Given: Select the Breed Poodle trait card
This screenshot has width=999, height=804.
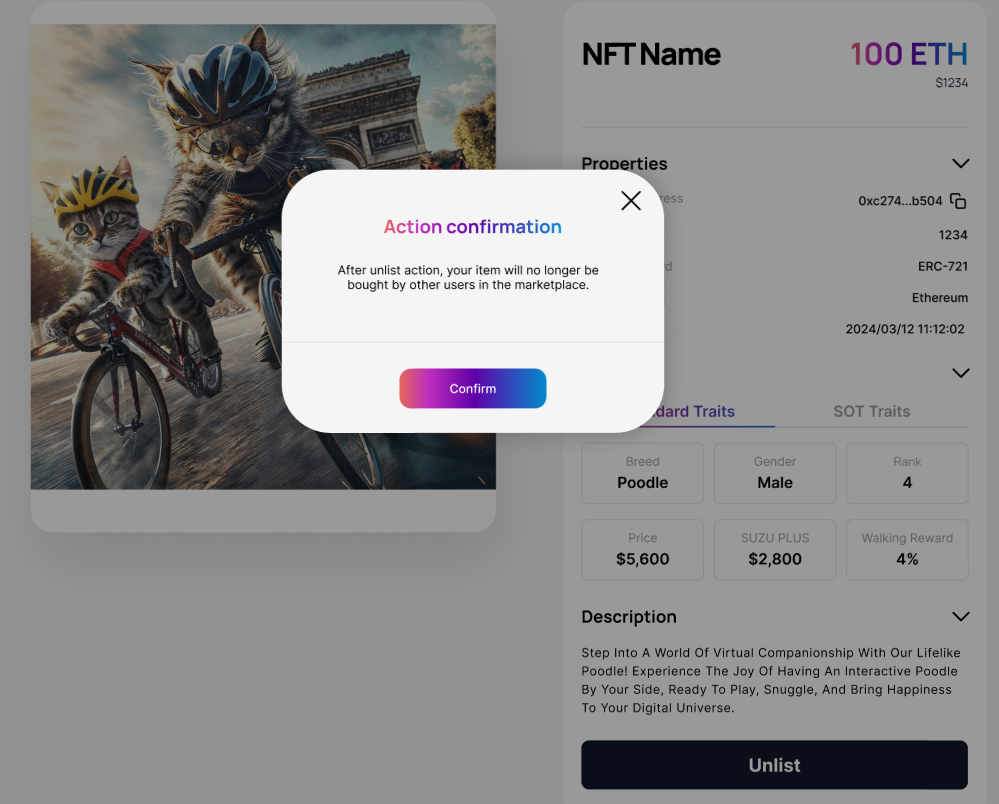Looking at the screenshot, I should tap(642, 473).
